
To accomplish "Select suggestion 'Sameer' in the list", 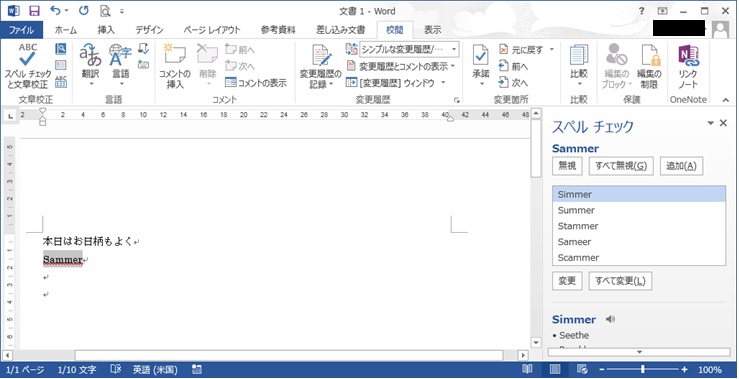I will click(x=639, y=242).
